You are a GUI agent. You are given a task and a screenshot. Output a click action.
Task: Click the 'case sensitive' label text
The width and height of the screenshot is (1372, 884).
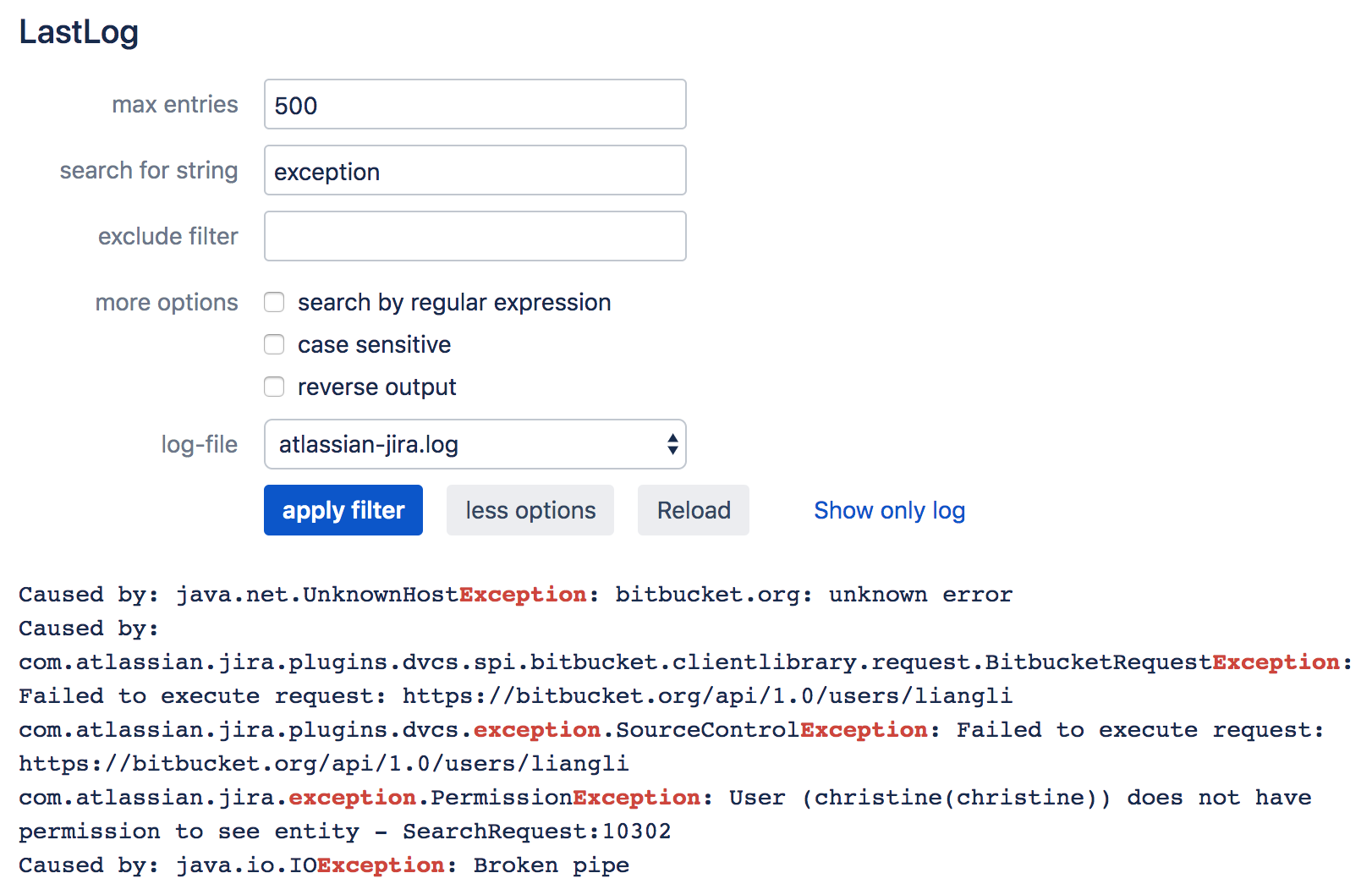[x=374, y=344]
